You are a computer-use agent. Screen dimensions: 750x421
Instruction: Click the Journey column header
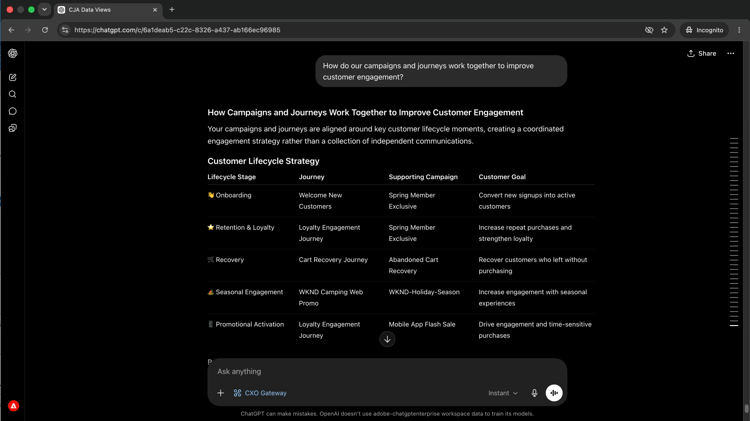click(x=311, y=177)
